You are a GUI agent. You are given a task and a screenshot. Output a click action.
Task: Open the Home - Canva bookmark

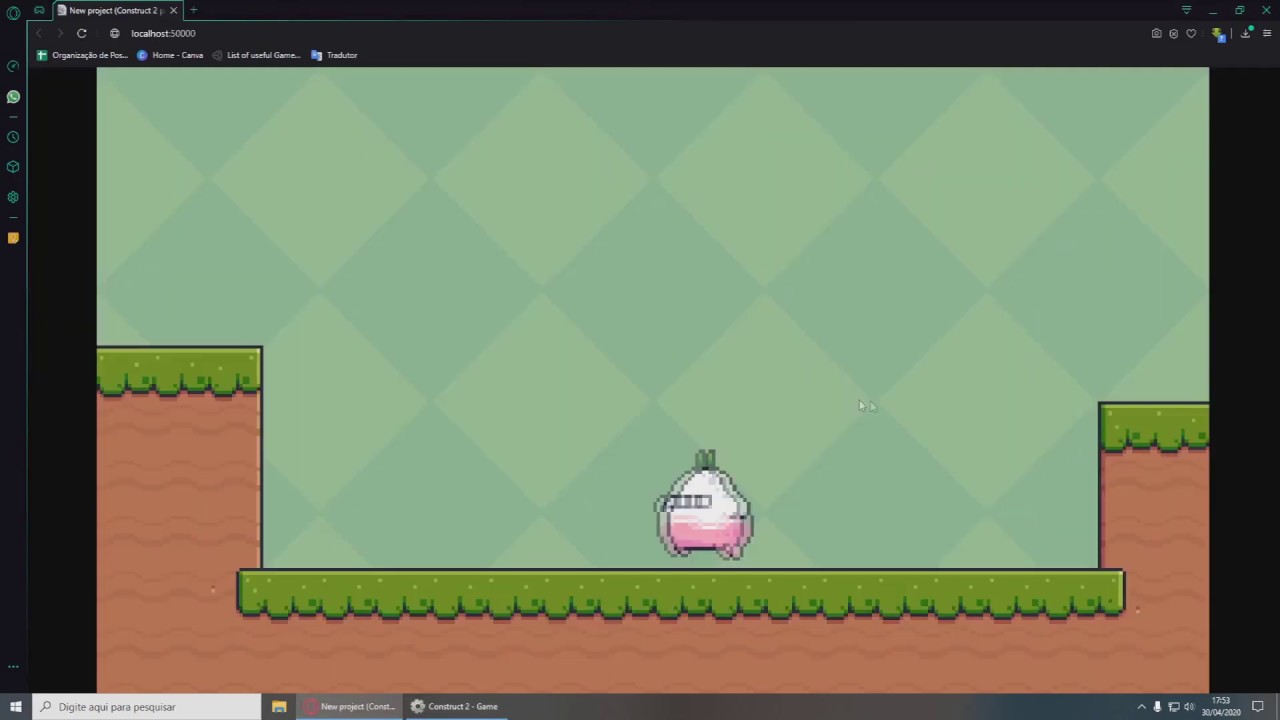point(170,55)
